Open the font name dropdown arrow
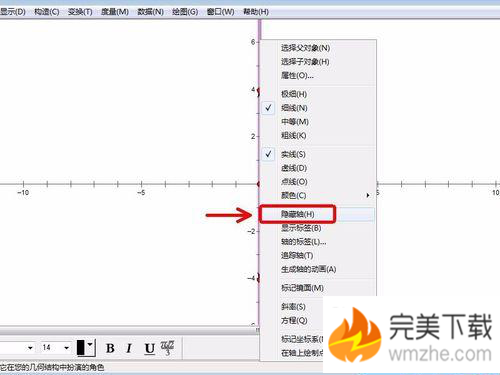This screenshot has width=500, height=375. tap(30, 348)
